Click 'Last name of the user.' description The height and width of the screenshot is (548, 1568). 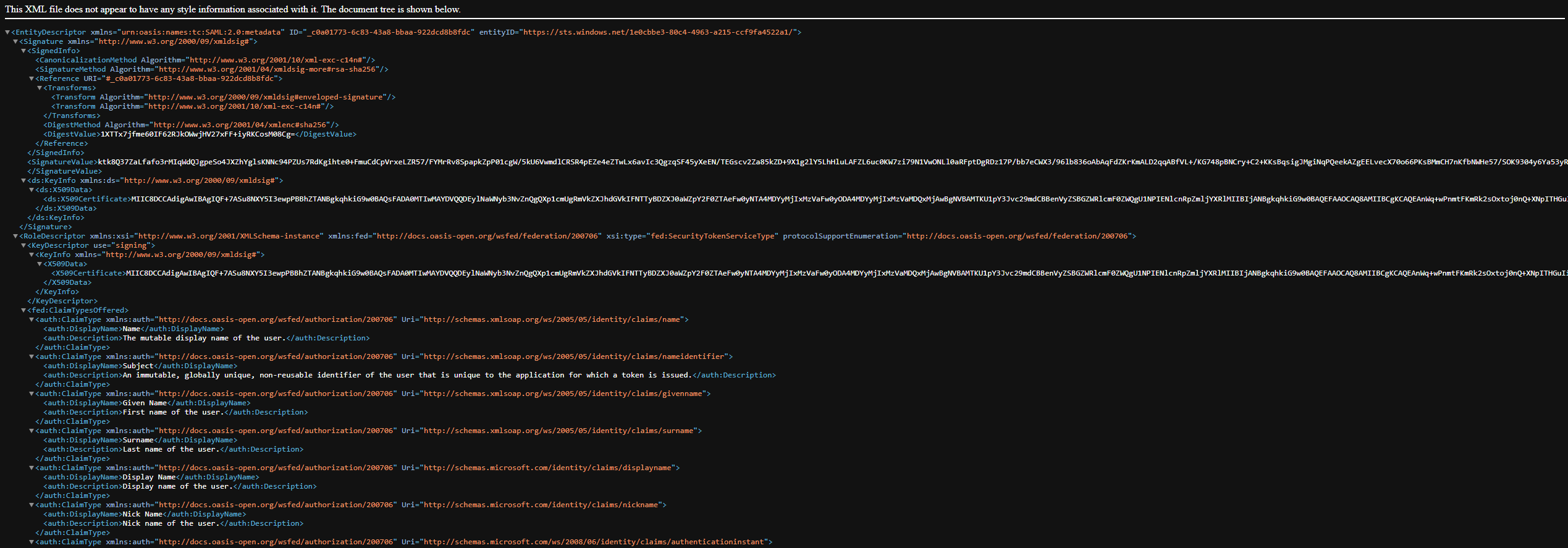(x=171, y=449)
